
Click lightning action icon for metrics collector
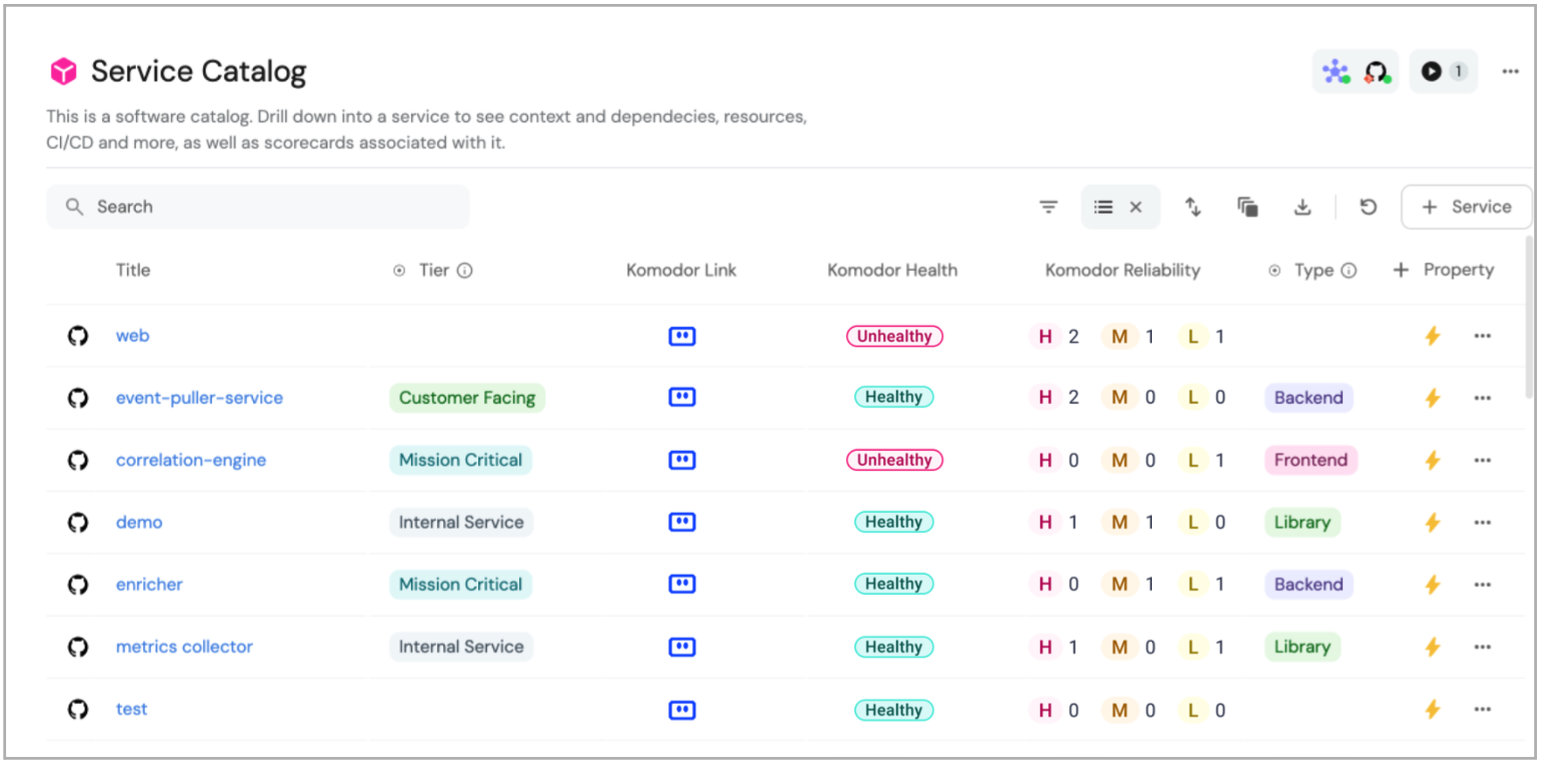click(1432, 647)
